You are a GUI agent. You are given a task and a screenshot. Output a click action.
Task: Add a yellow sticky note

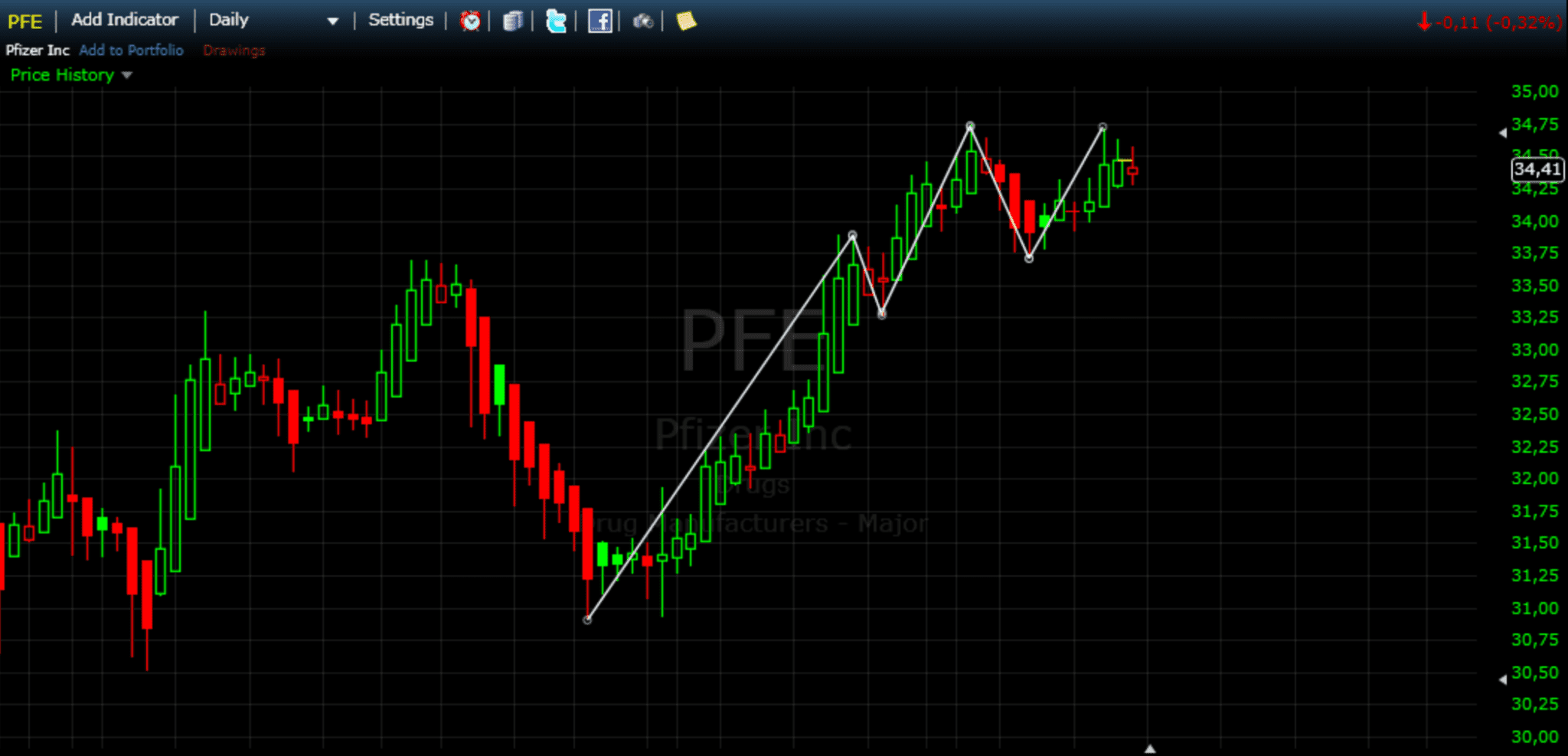point(686,21)
